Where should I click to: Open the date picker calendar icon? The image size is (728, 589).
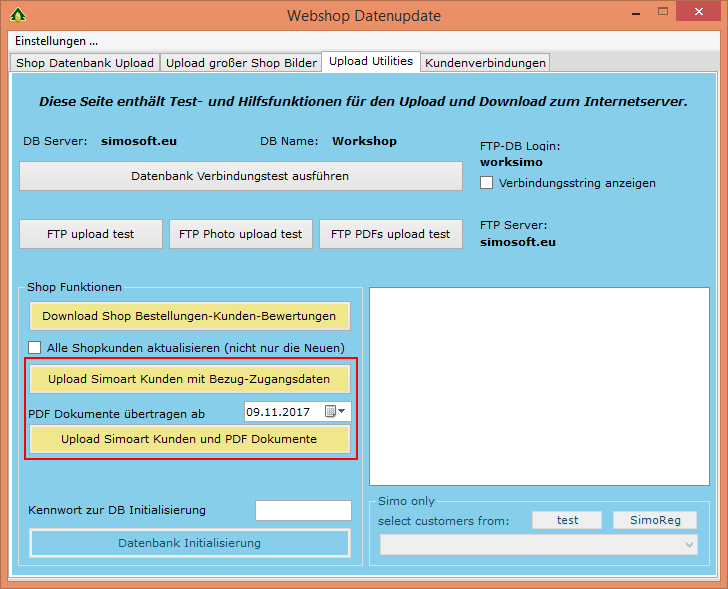click(328, 412)
